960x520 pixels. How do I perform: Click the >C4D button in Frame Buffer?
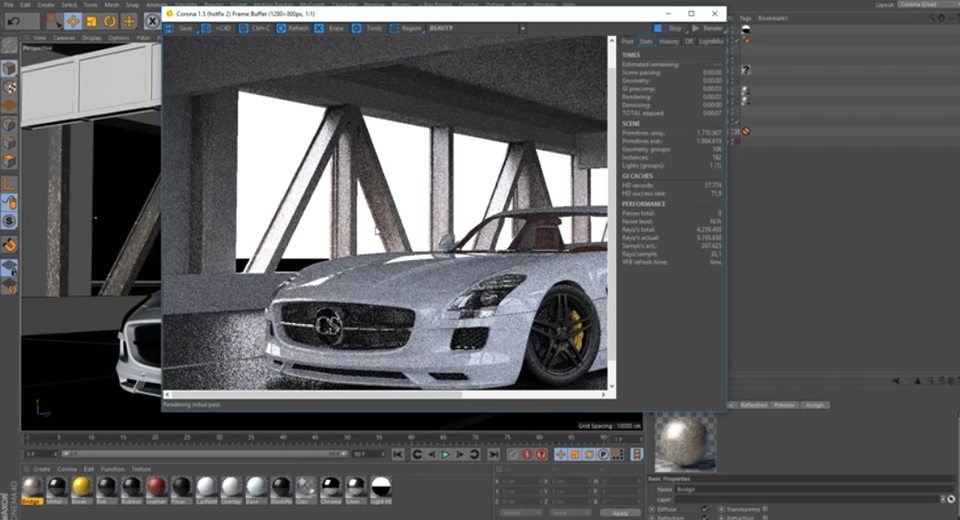(217, 28)
